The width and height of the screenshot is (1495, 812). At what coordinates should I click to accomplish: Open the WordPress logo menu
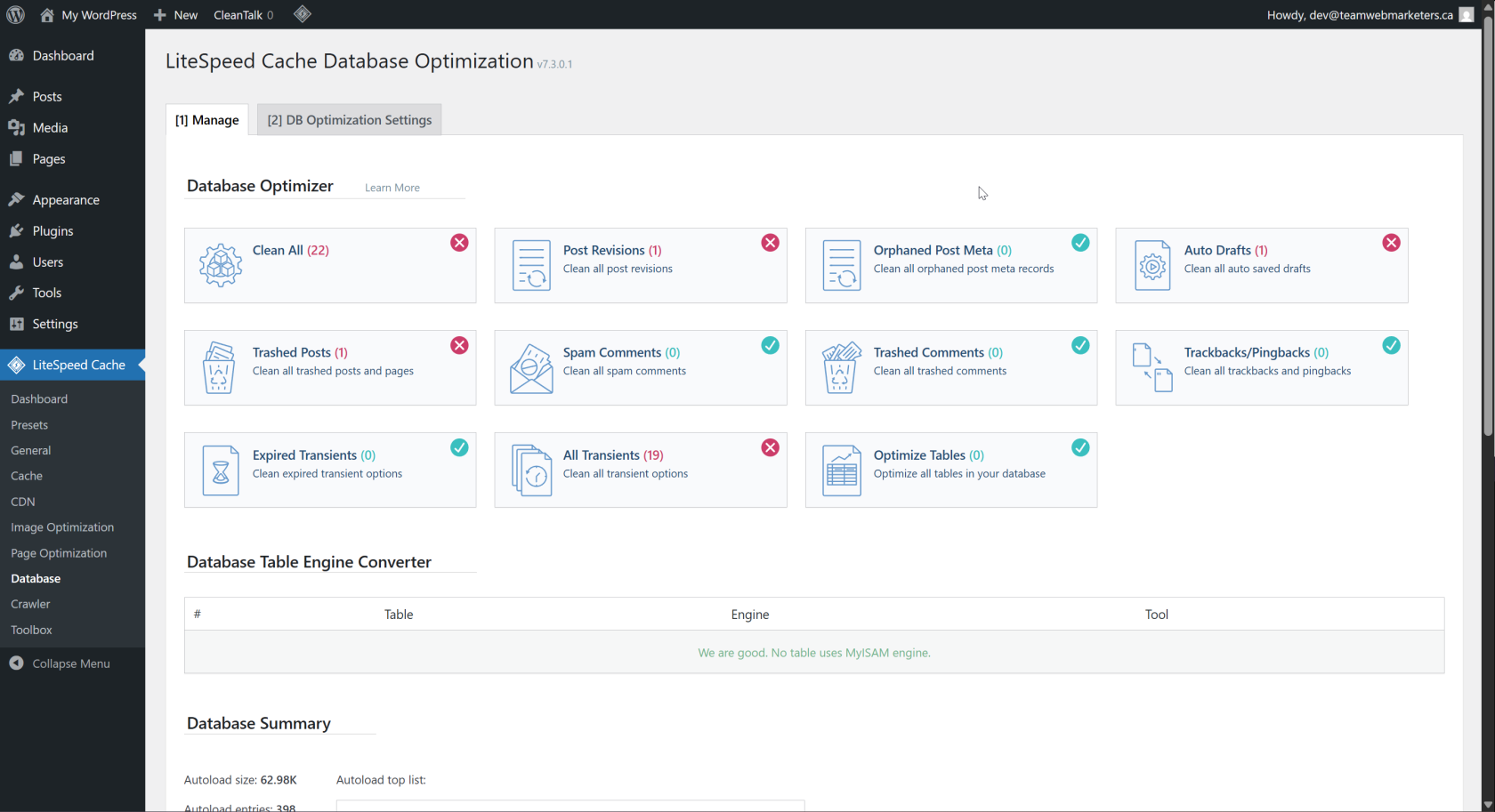point(15,15)
